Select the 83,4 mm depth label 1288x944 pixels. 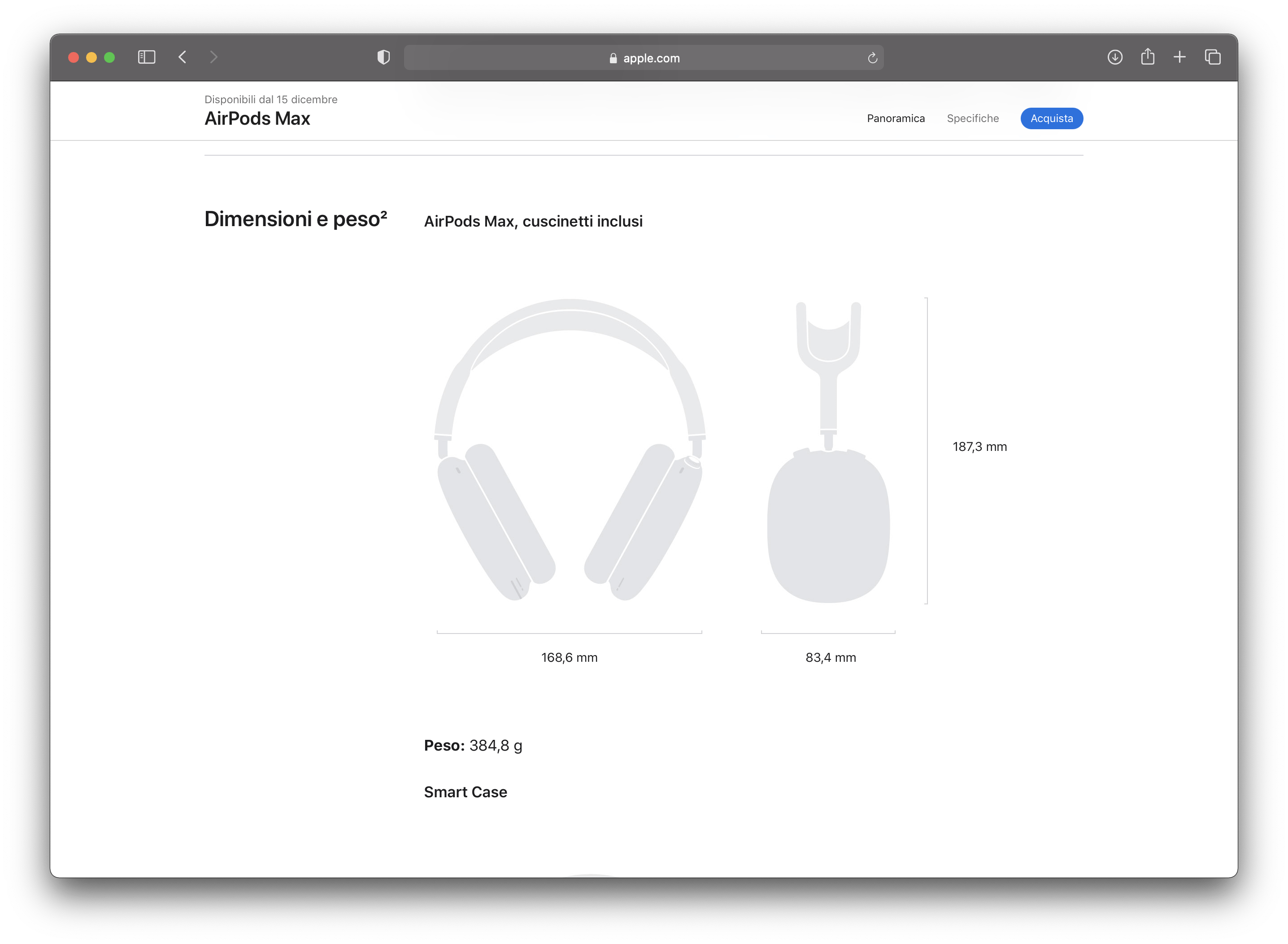pos(831,658)
